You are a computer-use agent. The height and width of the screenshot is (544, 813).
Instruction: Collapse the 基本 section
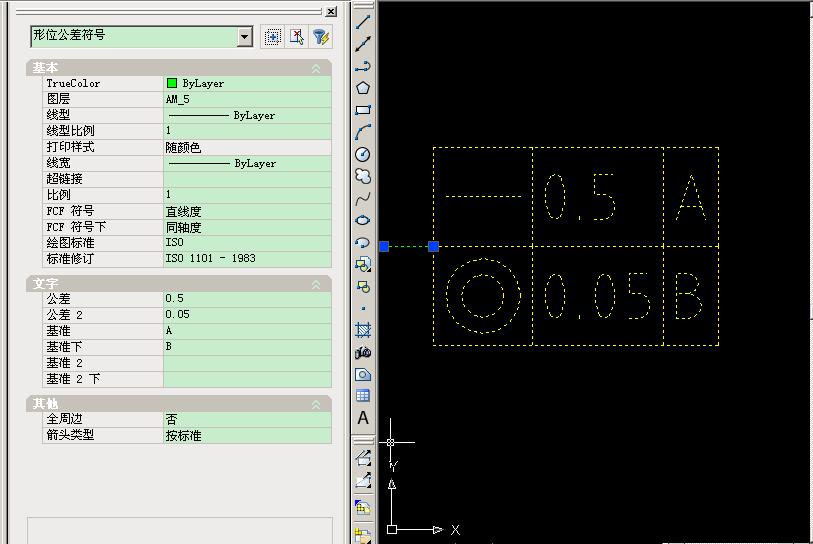click(316, 68)
